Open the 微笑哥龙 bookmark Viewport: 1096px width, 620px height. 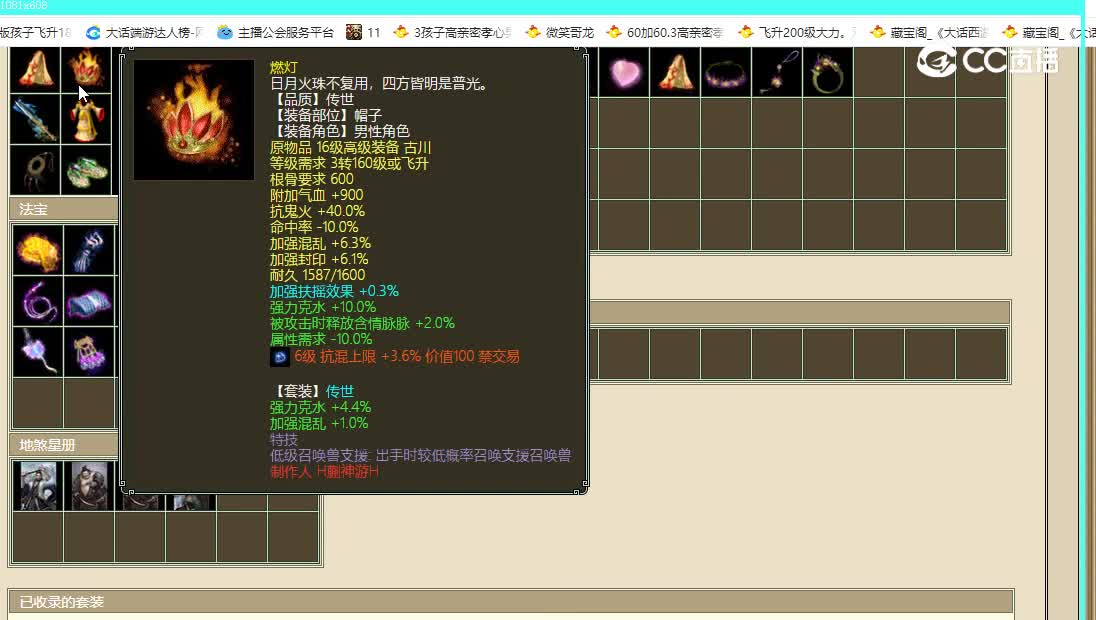point(560,32)
